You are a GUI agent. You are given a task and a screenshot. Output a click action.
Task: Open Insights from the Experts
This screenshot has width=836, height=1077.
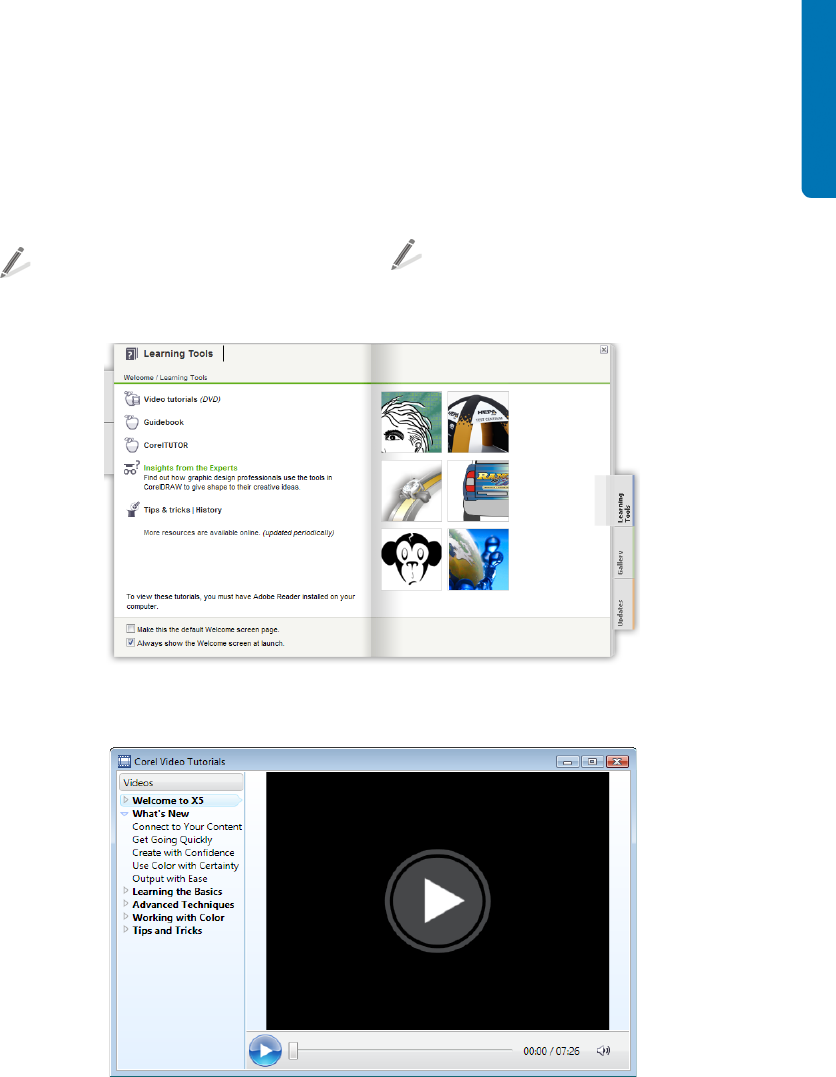pos(190,468)
